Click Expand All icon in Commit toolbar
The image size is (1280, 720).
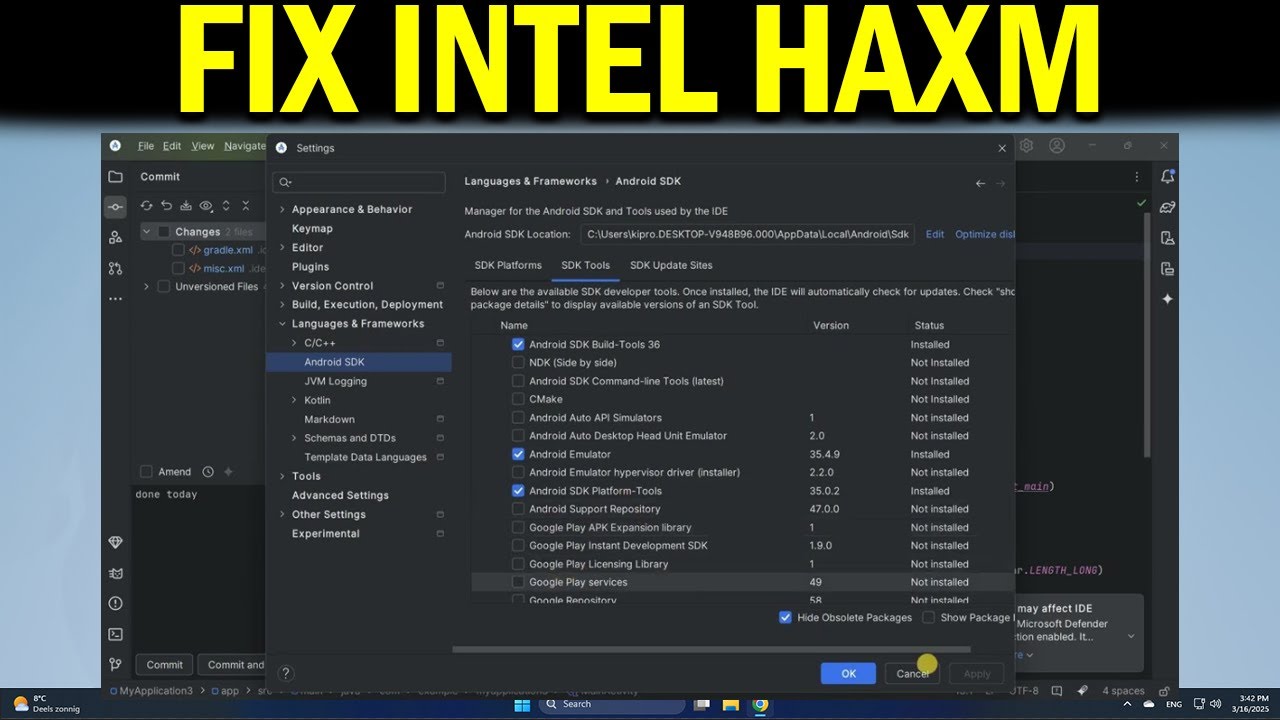click(226, 206)
